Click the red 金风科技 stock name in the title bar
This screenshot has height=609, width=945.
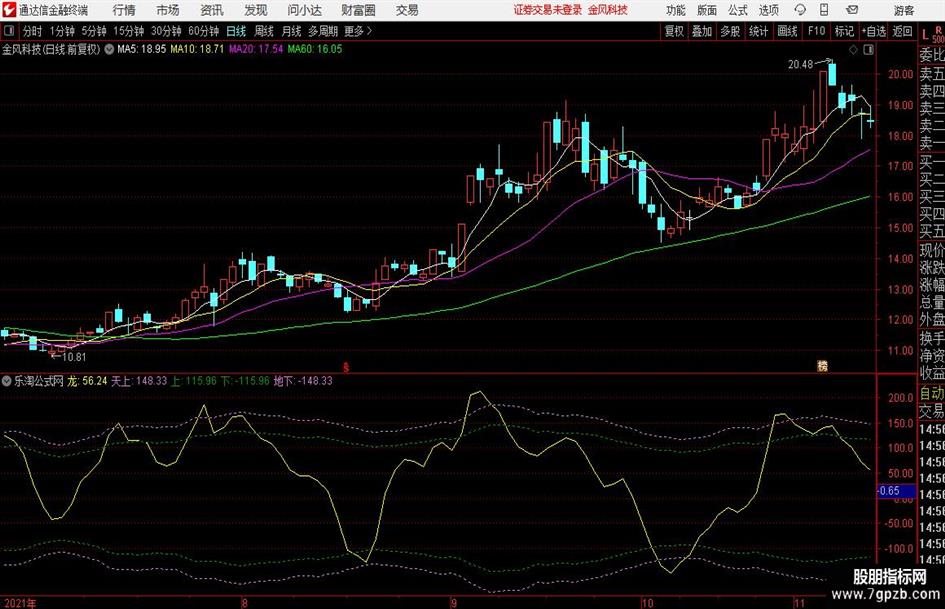pos(608,10)
